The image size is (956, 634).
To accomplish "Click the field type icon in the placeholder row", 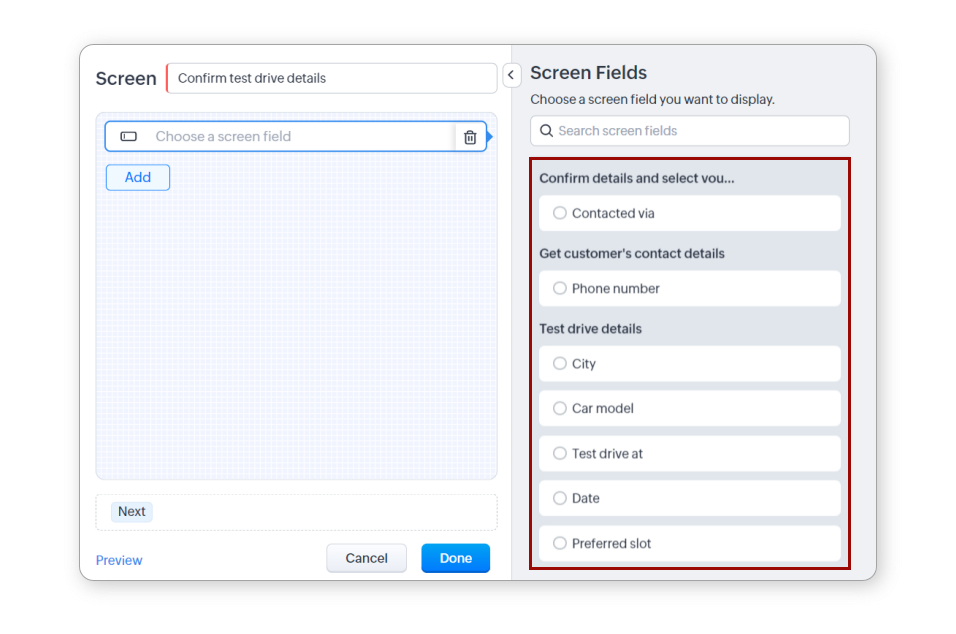I will pyautogui.click(x=129, y=136).
